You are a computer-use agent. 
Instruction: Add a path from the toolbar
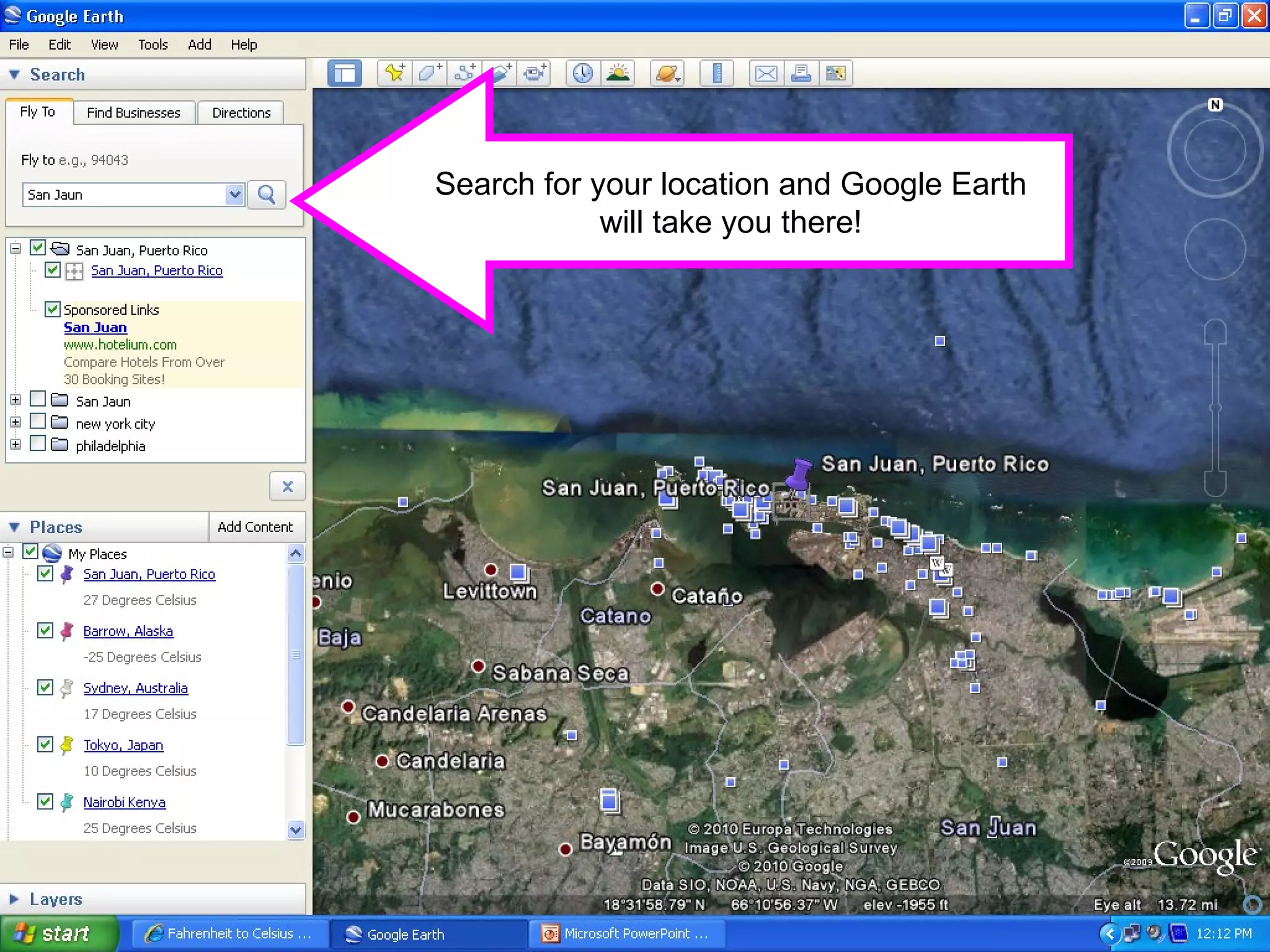[464, 74]
